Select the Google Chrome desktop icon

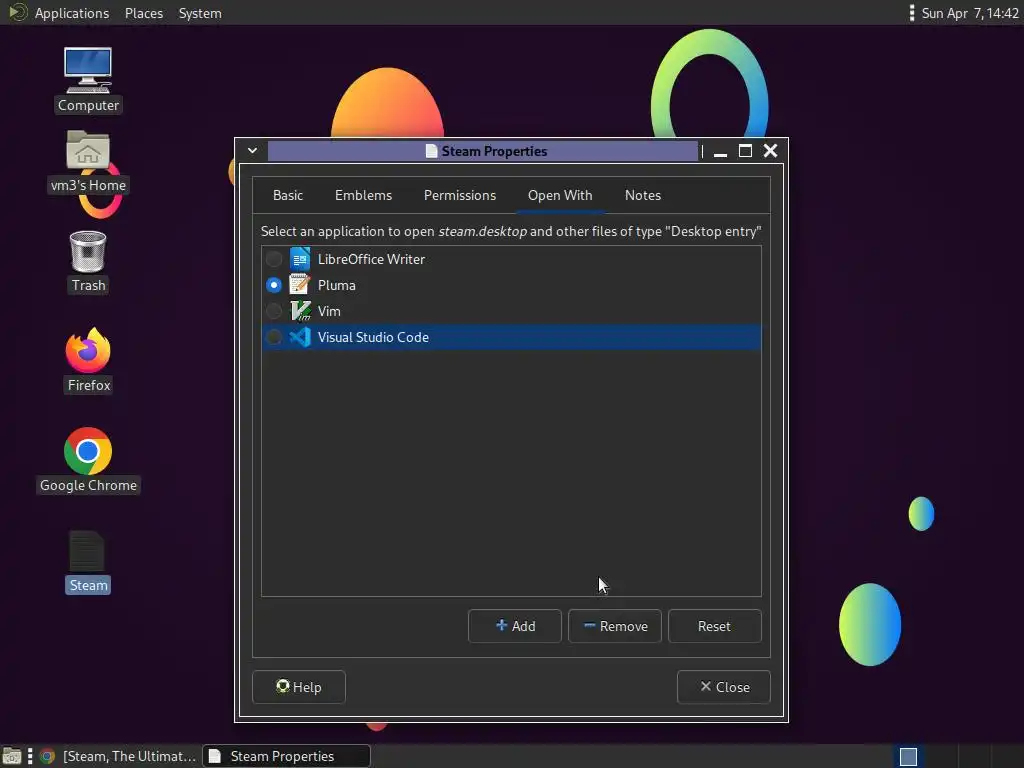pyautogui.click(x=88, y=451)
